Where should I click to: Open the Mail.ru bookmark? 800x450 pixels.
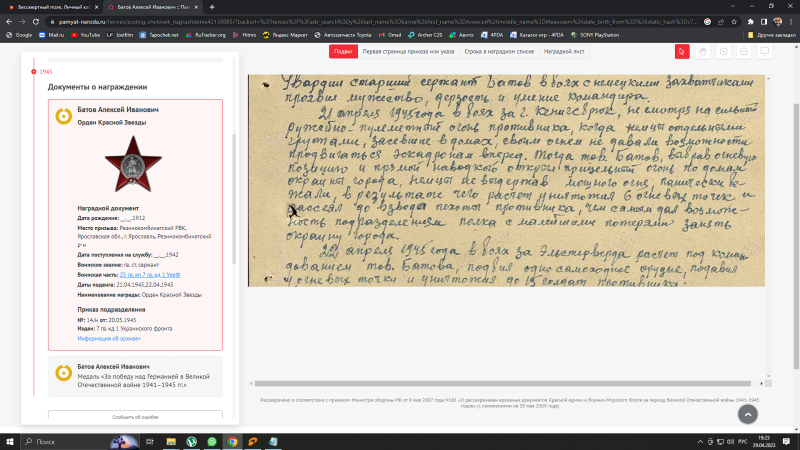52,35
